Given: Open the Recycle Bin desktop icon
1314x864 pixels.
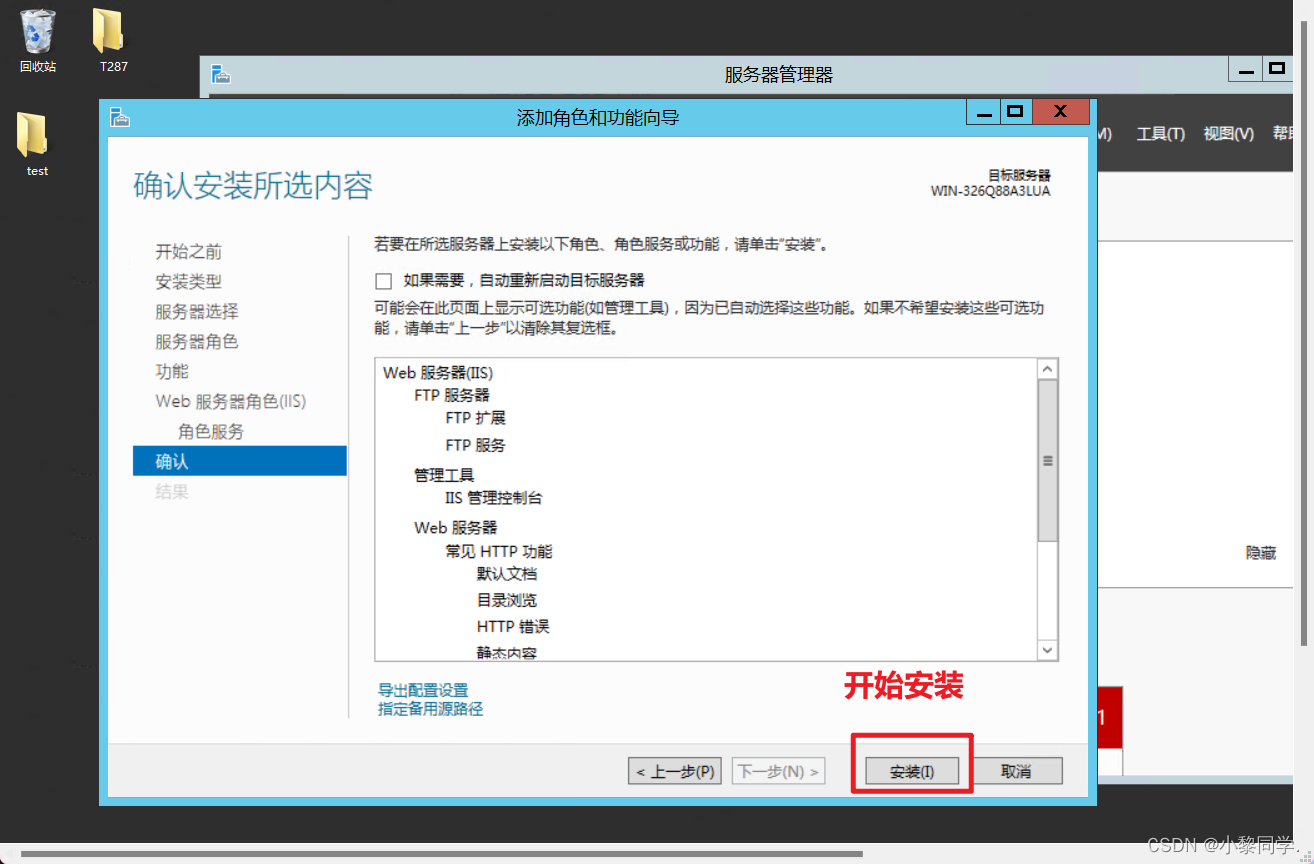Looking at the screenshot, I should (x=38, y=40).
